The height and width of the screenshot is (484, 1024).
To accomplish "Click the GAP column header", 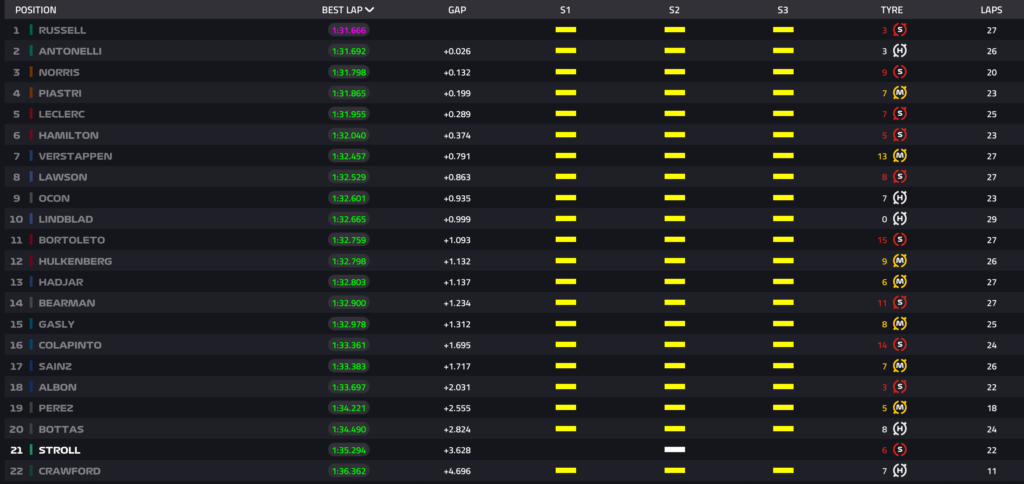I will 457,10.
